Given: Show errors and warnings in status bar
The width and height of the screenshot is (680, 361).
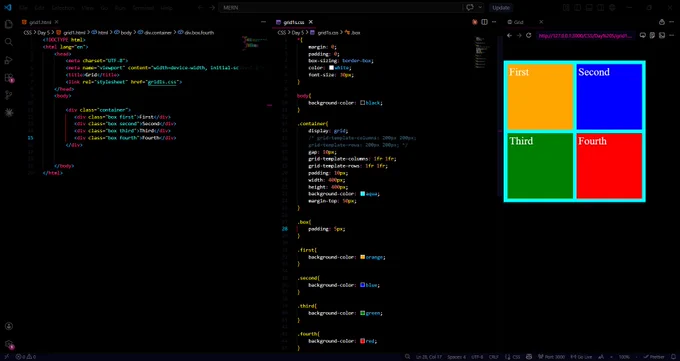Looking at the screenshot, I should coord(26,357).
